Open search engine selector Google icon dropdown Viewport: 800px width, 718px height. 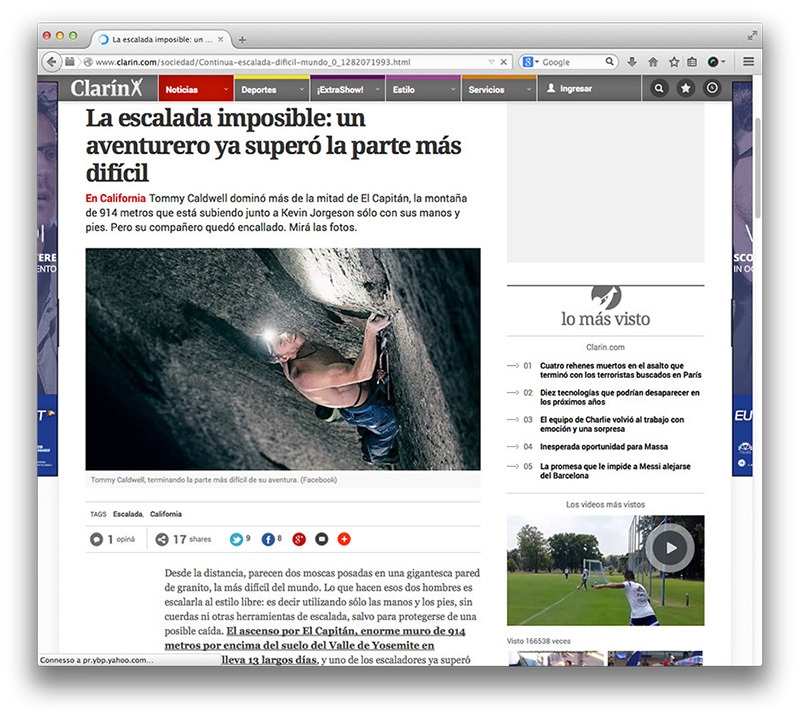tap(531, 62)
